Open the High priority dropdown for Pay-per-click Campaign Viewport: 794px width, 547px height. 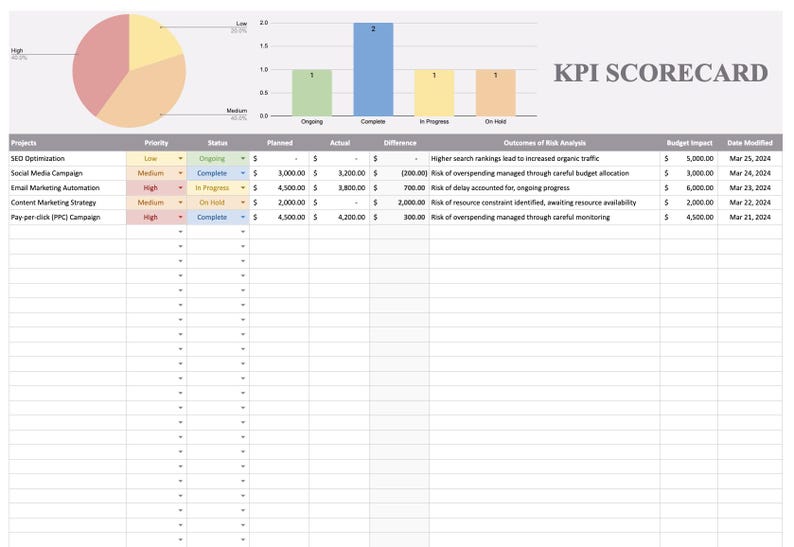(180, 217)
